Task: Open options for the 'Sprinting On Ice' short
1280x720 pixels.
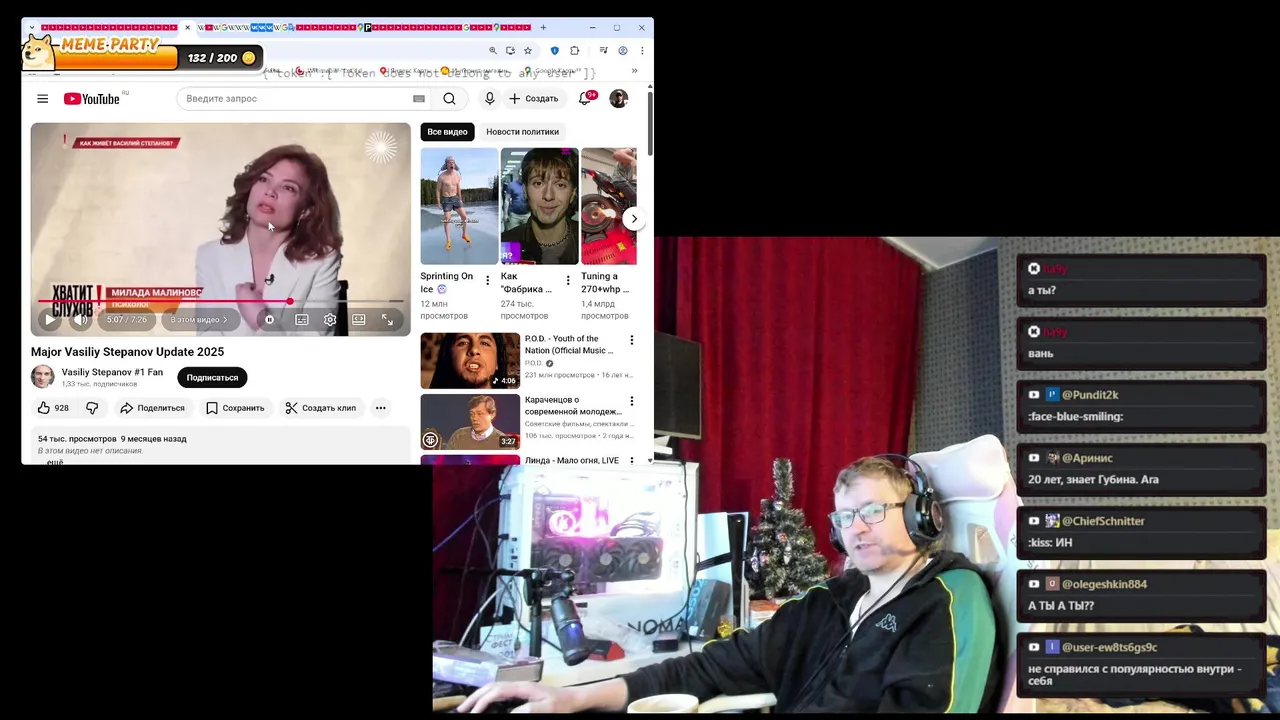Action: [487, 281]
